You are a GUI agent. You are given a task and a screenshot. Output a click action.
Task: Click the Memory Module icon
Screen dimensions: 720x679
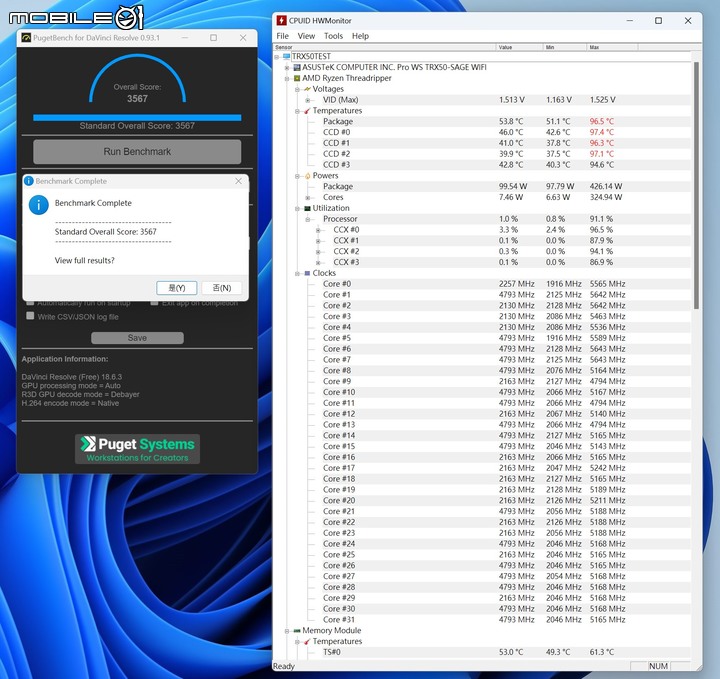coord(297,631)
